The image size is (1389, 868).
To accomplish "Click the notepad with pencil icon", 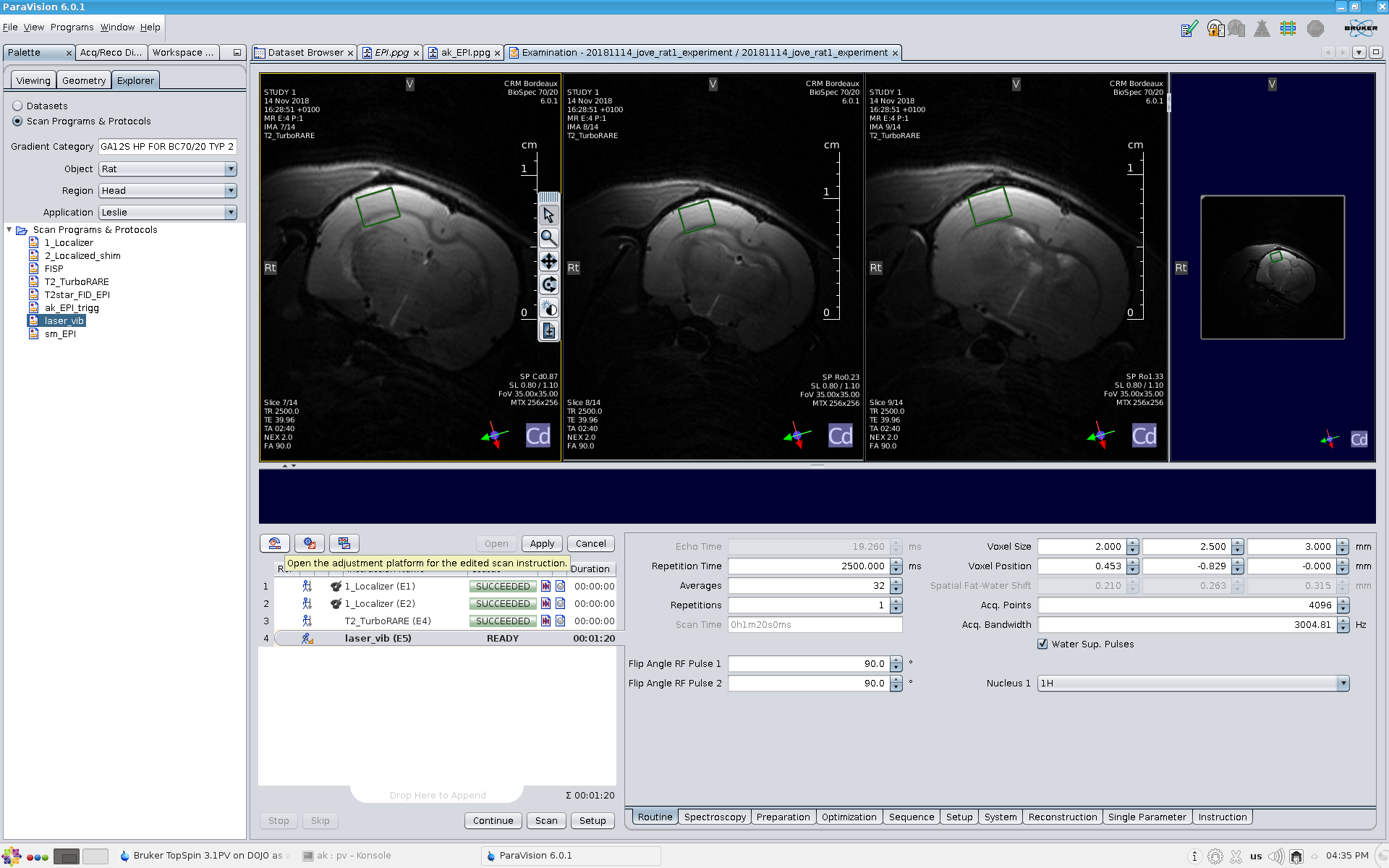I will point(1189,29).
